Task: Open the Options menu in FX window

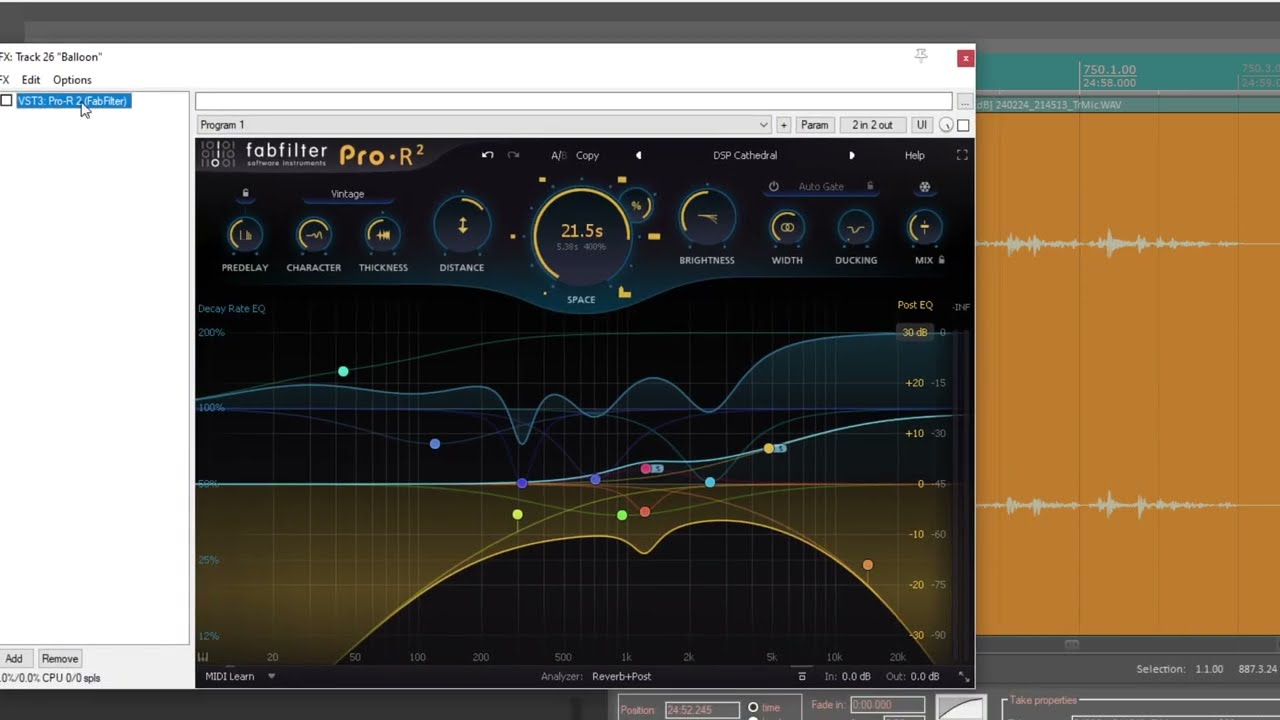Action: coord(72,80)
